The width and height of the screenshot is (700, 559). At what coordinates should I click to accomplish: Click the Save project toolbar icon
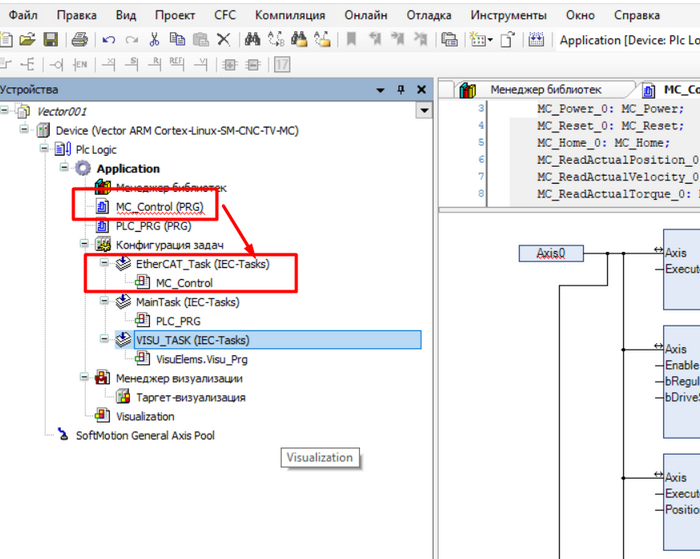(50, 40)
